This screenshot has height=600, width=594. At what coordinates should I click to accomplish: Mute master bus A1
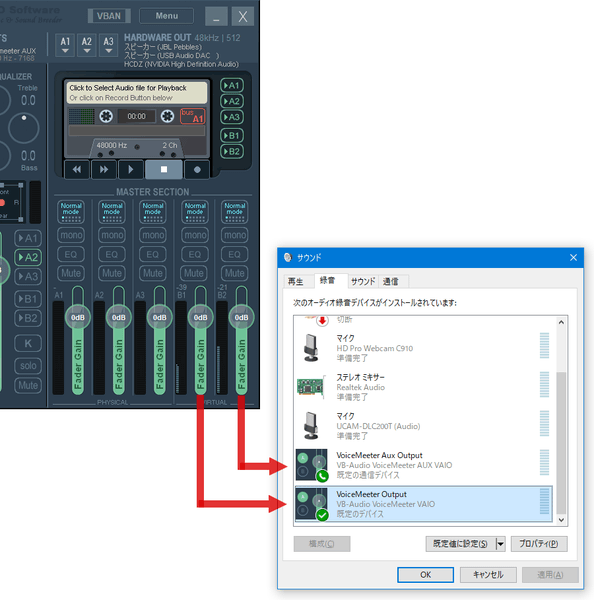click(x=71, y=273)
